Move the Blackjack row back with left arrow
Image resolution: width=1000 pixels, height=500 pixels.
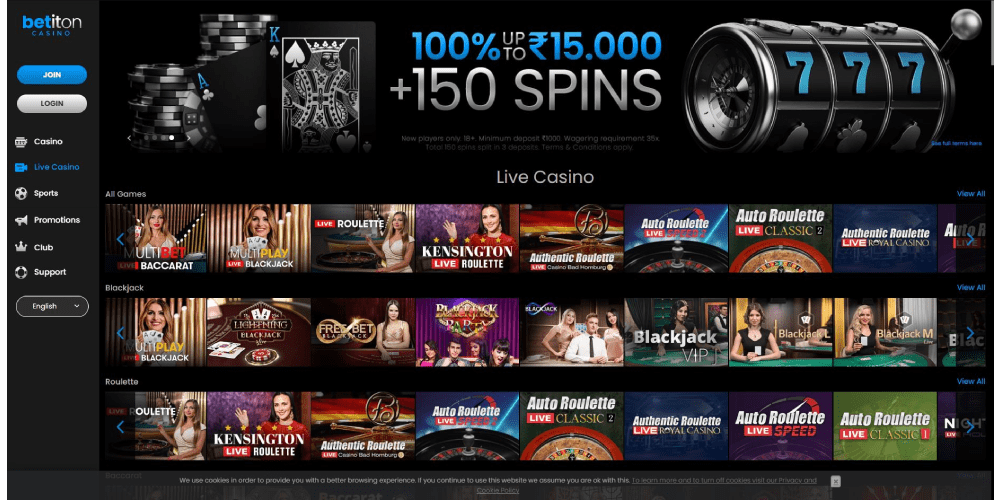click(120, 333)
